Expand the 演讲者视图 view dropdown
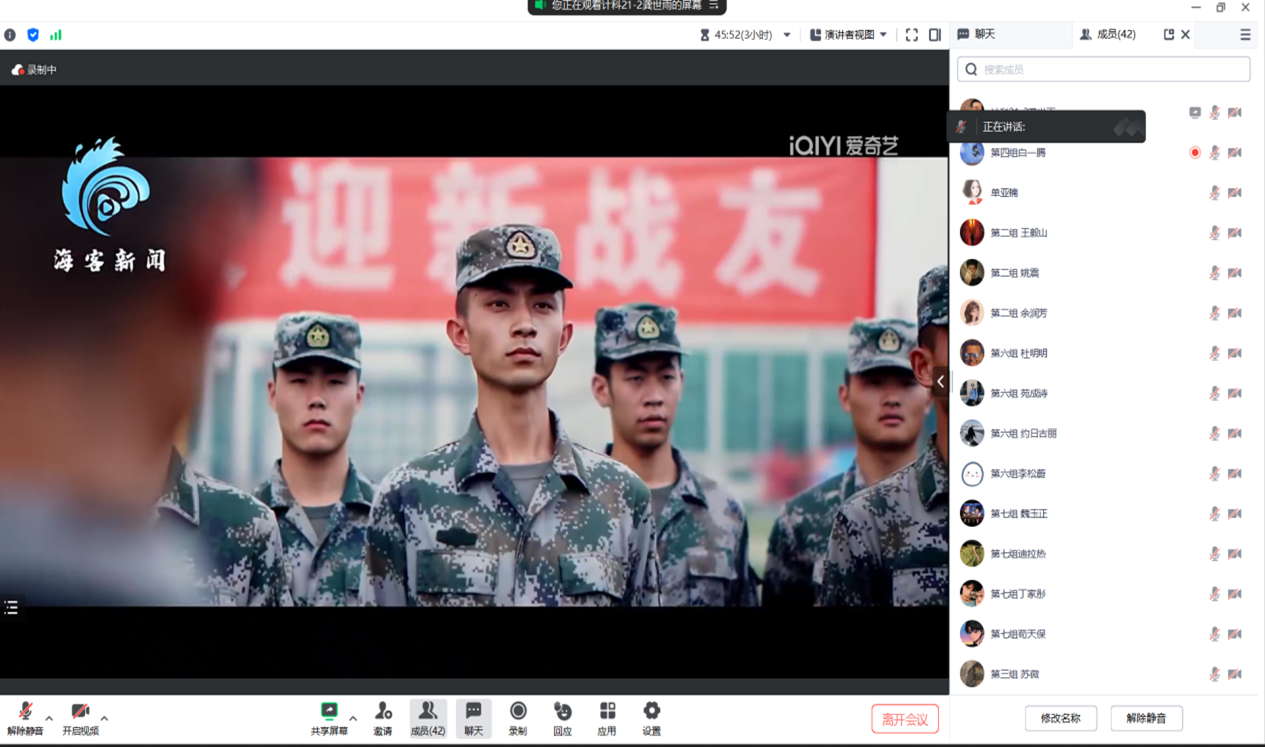 point(848,35)
